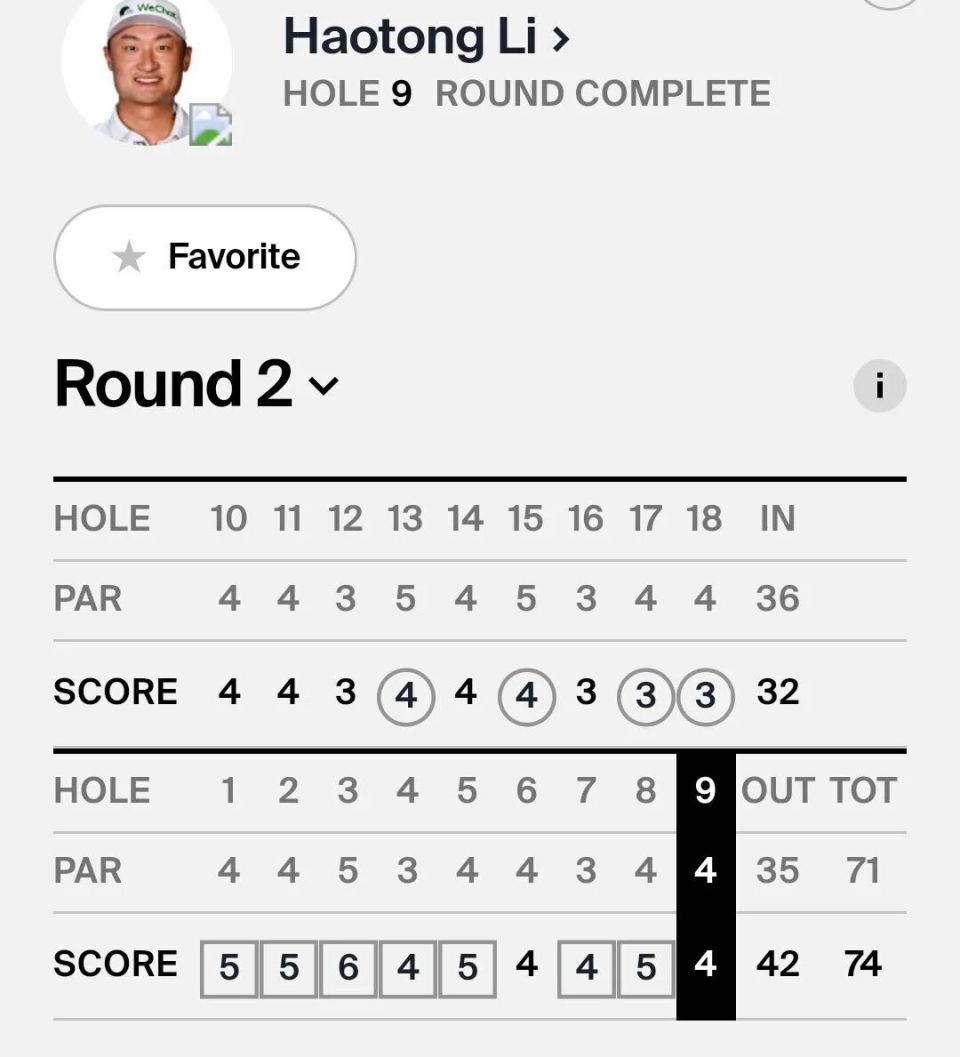Click the TOT total score of 74
Viewport: 960px width, 1057px height.
862,964
